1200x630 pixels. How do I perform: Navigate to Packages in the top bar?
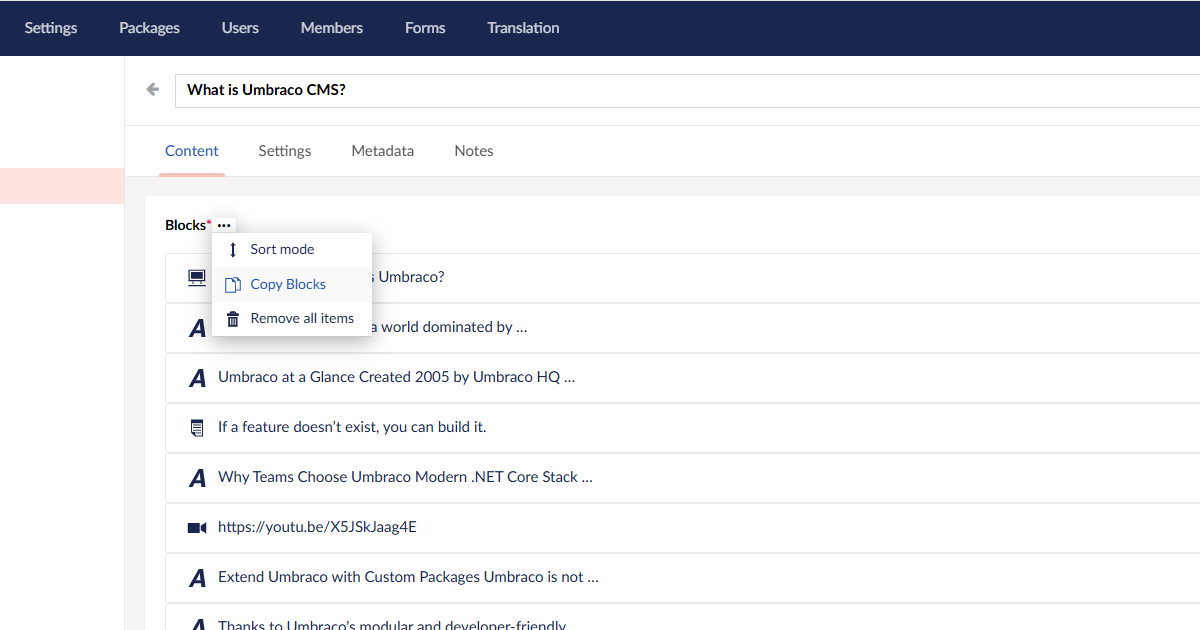(149, 27)
